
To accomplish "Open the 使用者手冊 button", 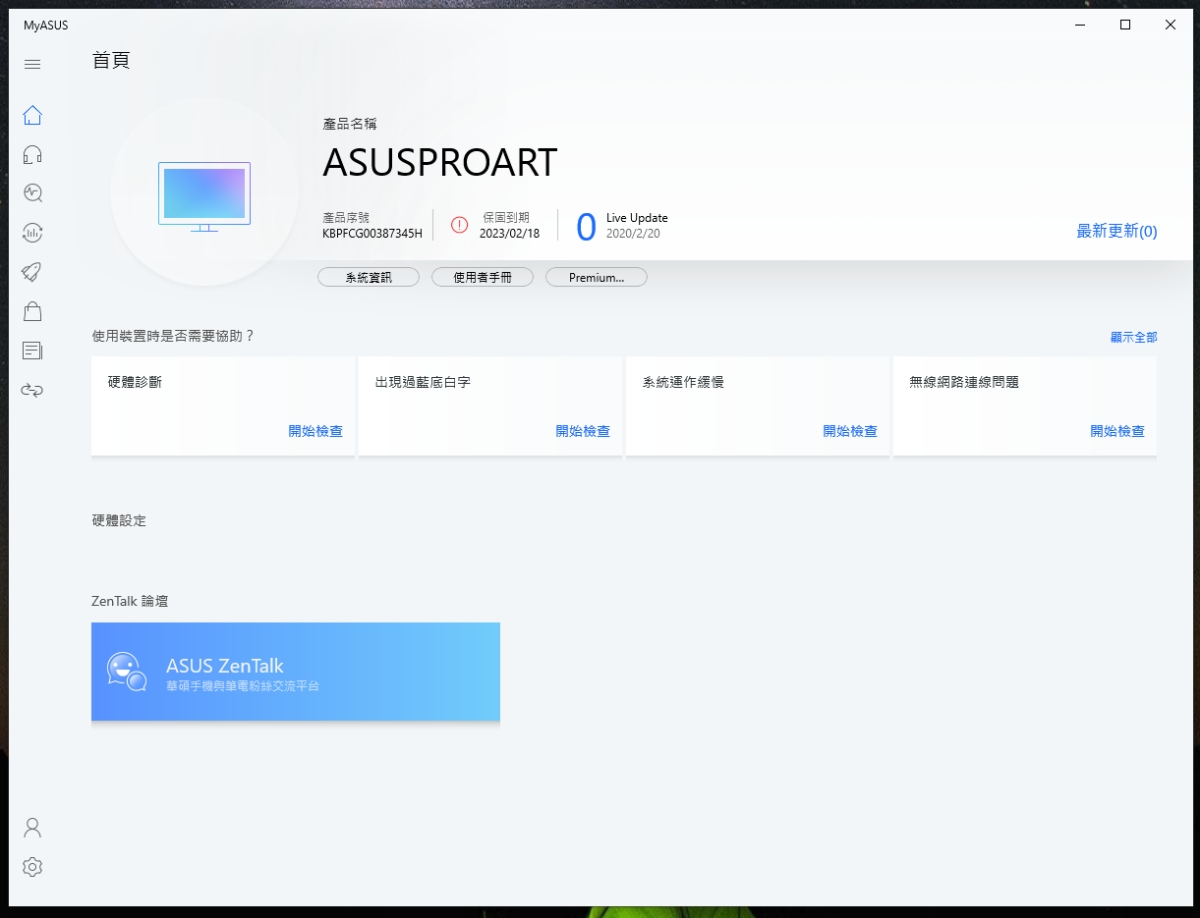I will pos(482,277).
